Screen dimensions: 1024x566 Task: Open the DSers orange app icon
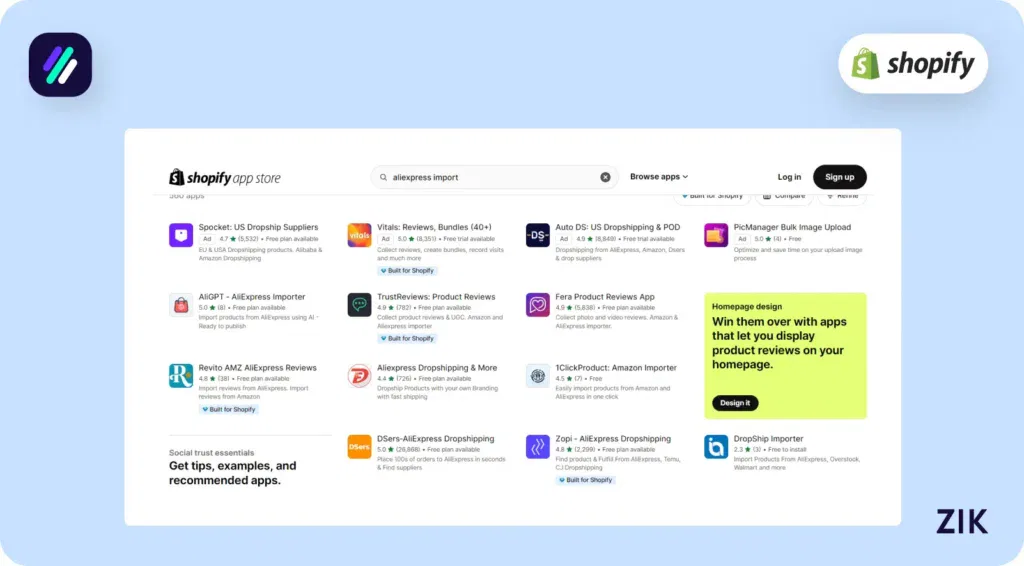(x=359, y=447)
